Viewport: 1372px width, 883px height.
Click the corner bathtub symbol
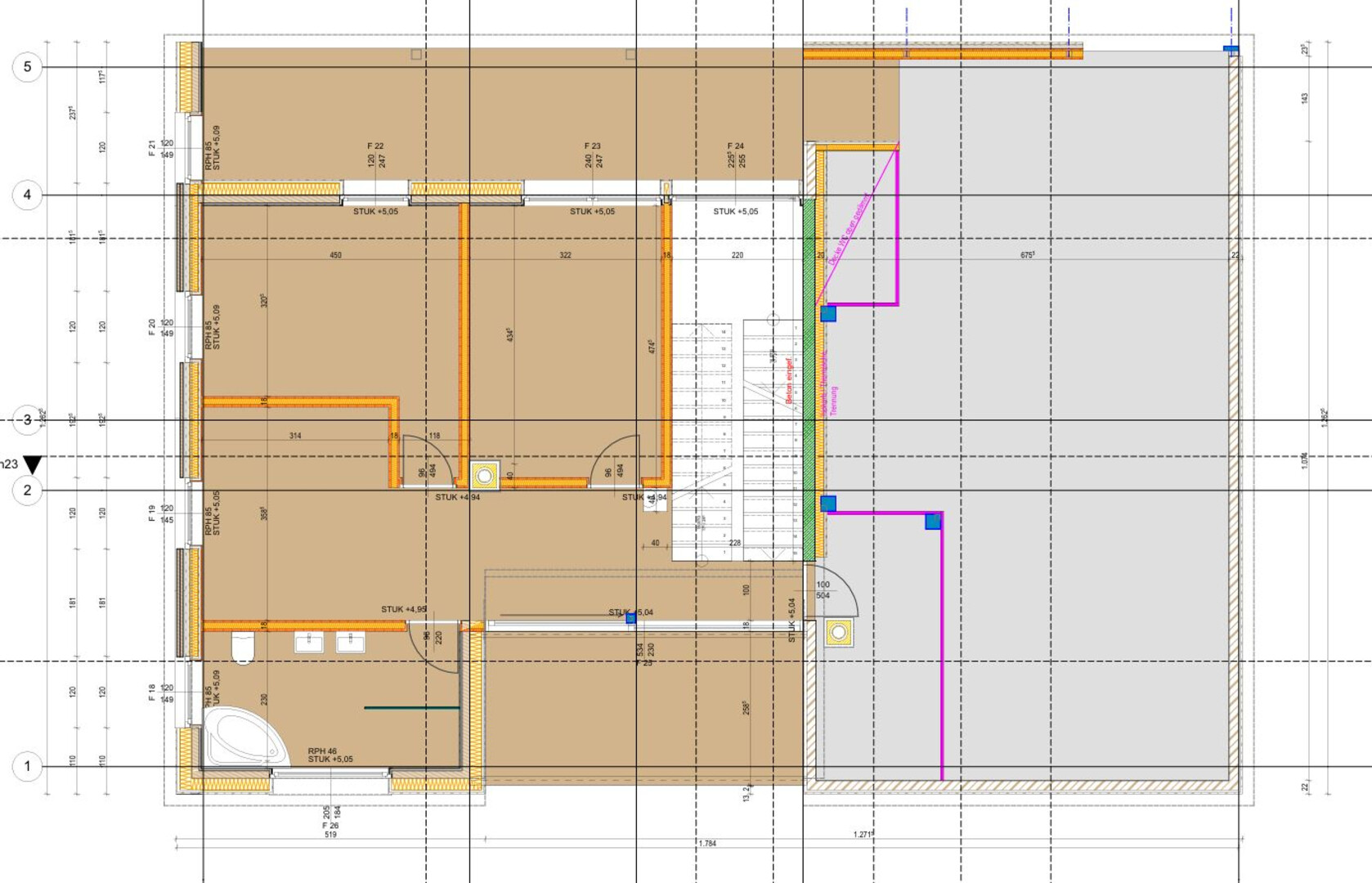click(241, 737)
